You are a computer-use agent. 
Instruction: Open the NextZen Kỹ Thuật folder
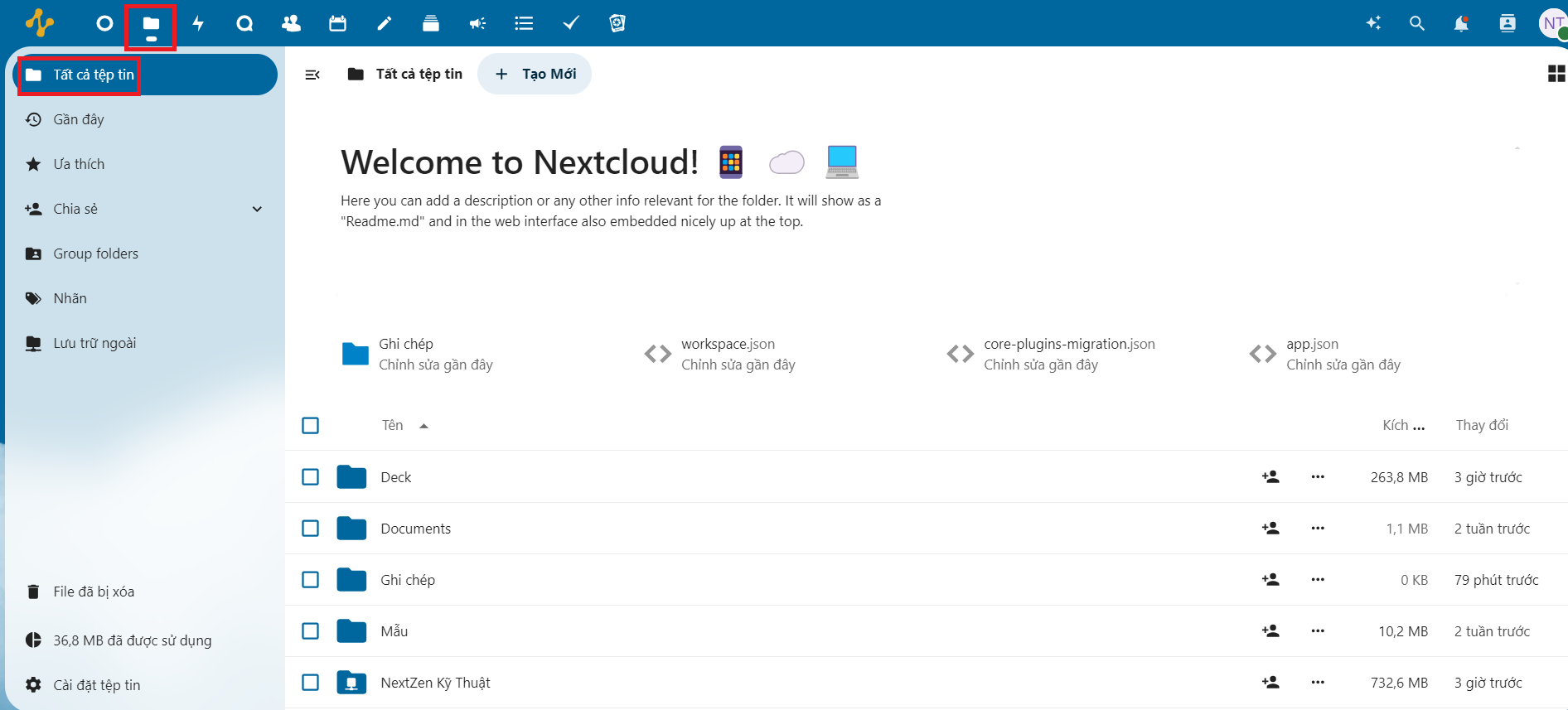435,683
